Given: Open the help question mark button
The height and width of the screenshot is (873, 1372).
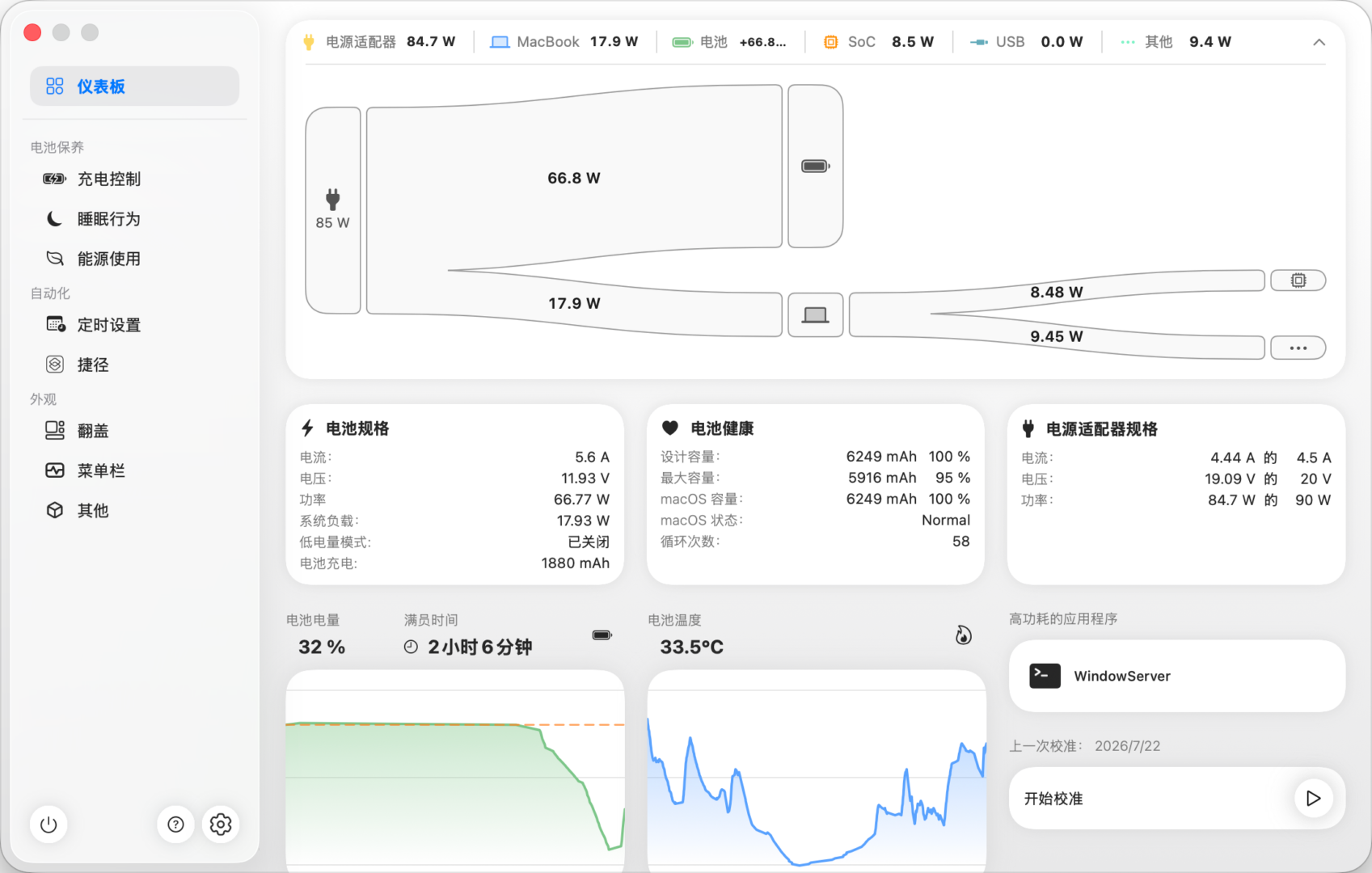Looking at the screenshot, I should click(175, 824).
